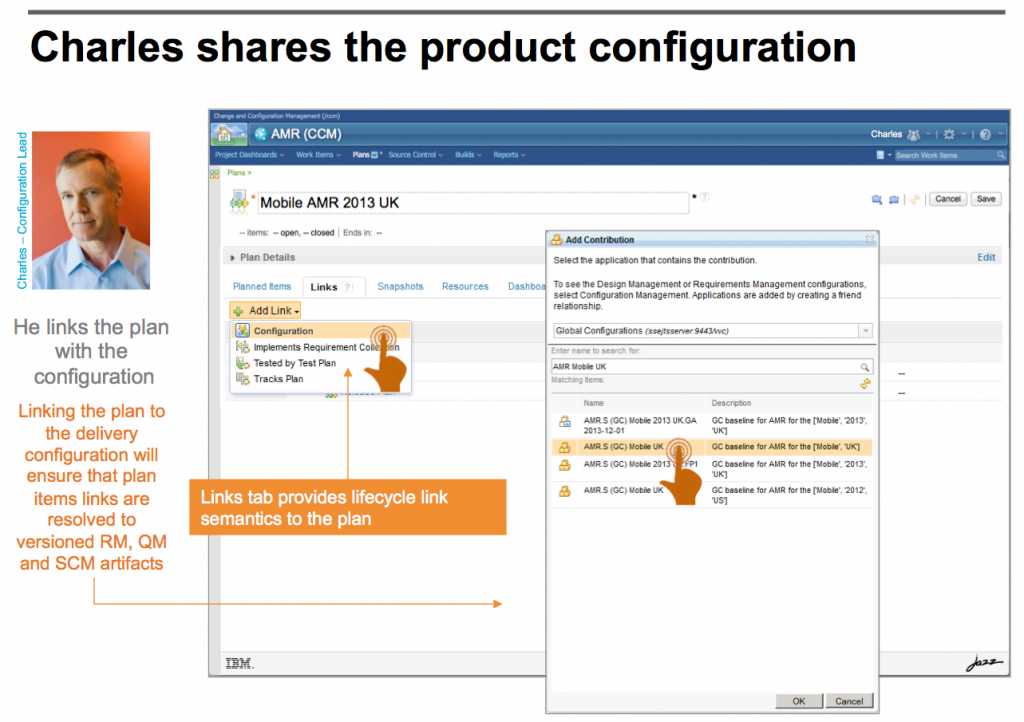Open the Plans menu
1024x722 pixels.
coord(365,155)
